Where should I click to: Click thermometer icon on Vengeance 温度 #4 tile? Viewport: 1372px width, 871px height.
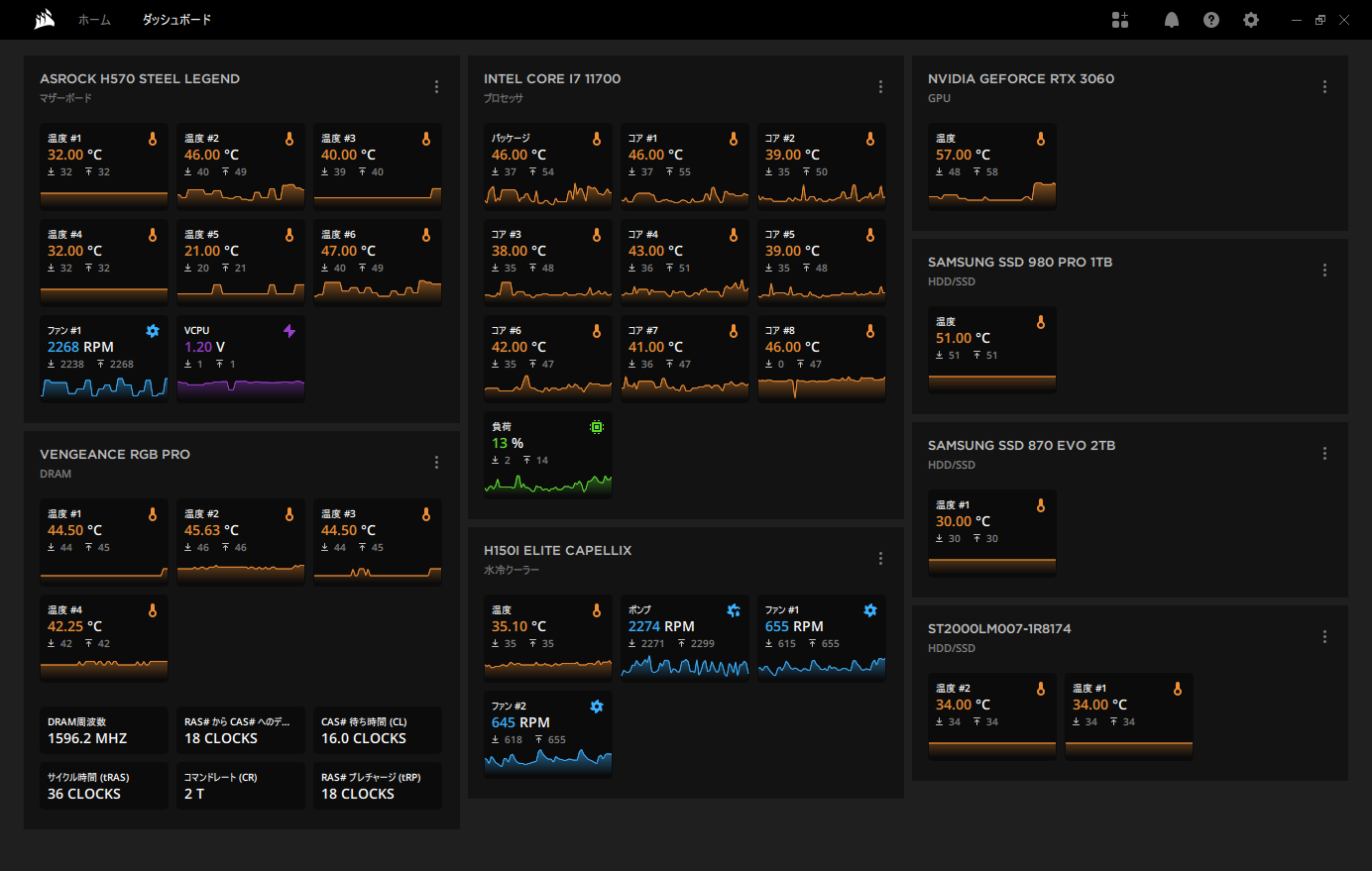coord(153,610)
